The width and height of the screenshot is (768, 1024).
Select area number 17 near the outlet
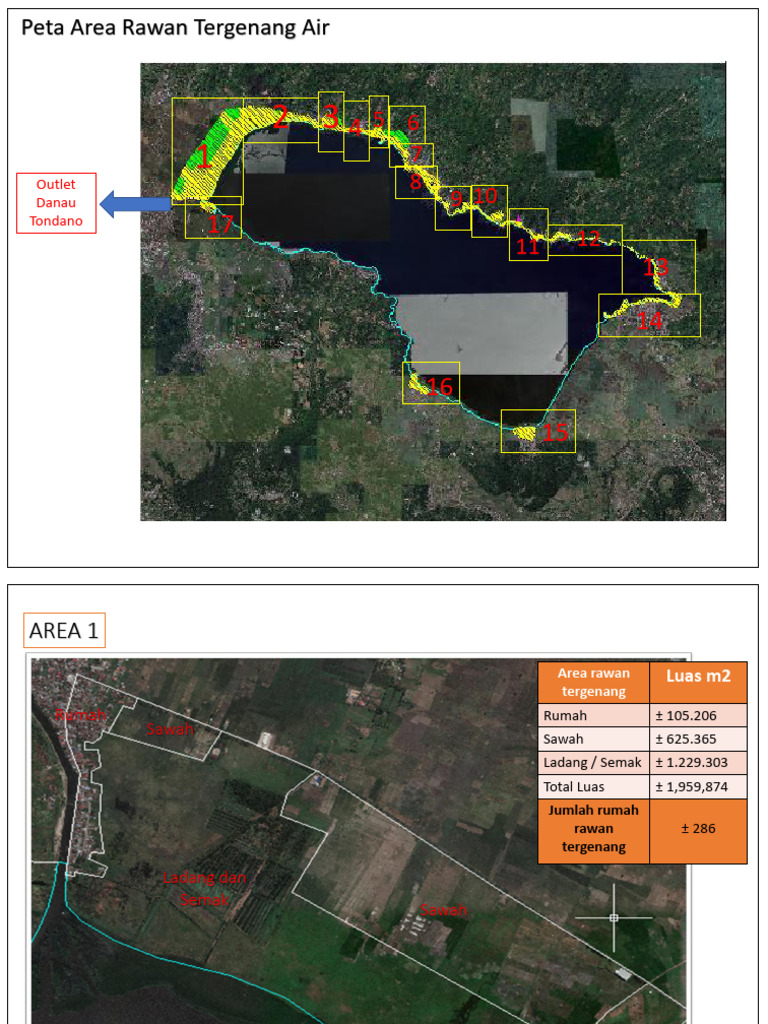(220, 225)
